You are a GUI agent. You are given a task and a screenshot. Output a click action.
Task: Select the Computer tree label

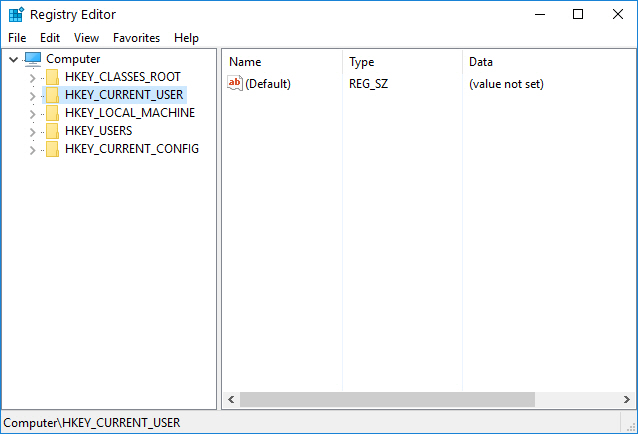coord(73,59)
